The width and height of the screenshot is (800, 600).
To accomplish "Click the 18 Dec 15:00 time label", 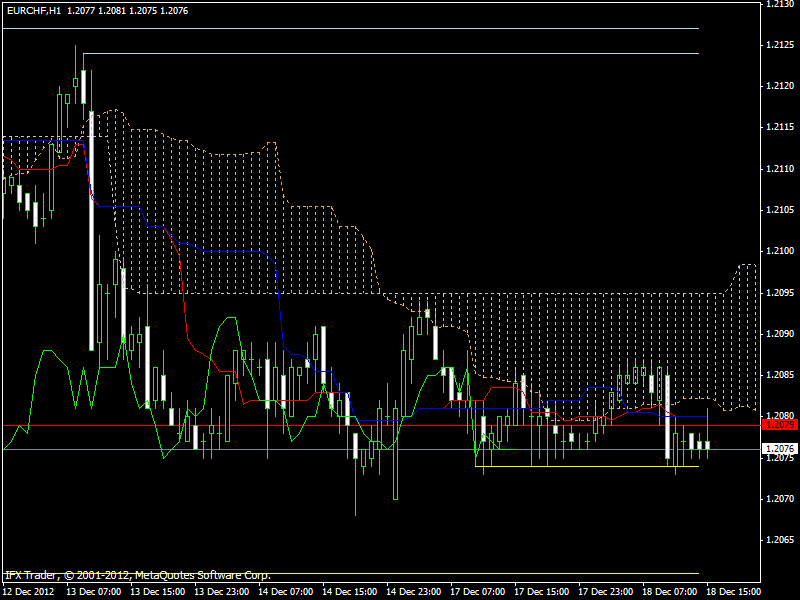I will tap(734, 592).
